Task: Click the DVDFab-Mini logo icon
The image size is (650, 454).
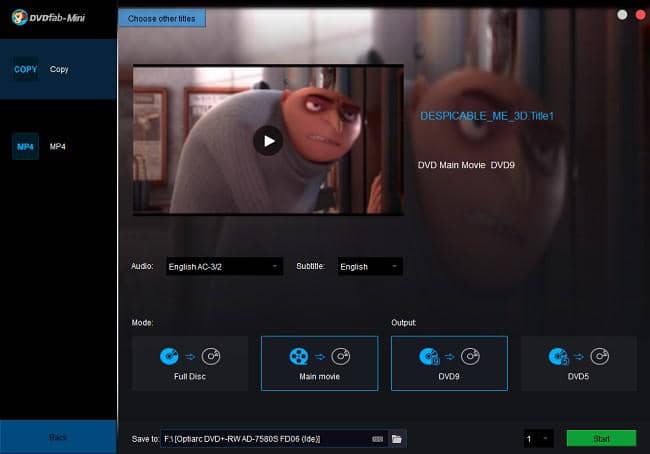Action: [x=19, y=17]
